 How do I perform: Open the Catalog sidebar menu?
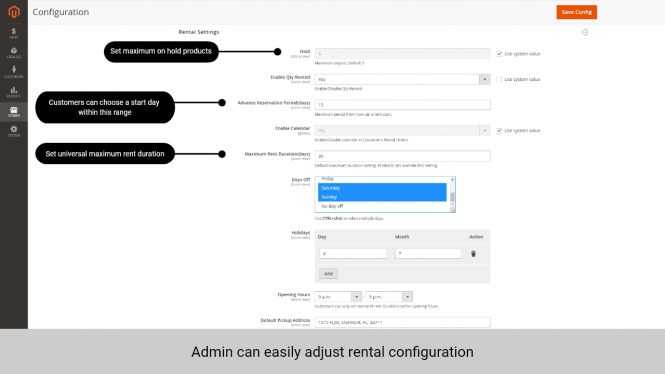click(x=14, y=53)
